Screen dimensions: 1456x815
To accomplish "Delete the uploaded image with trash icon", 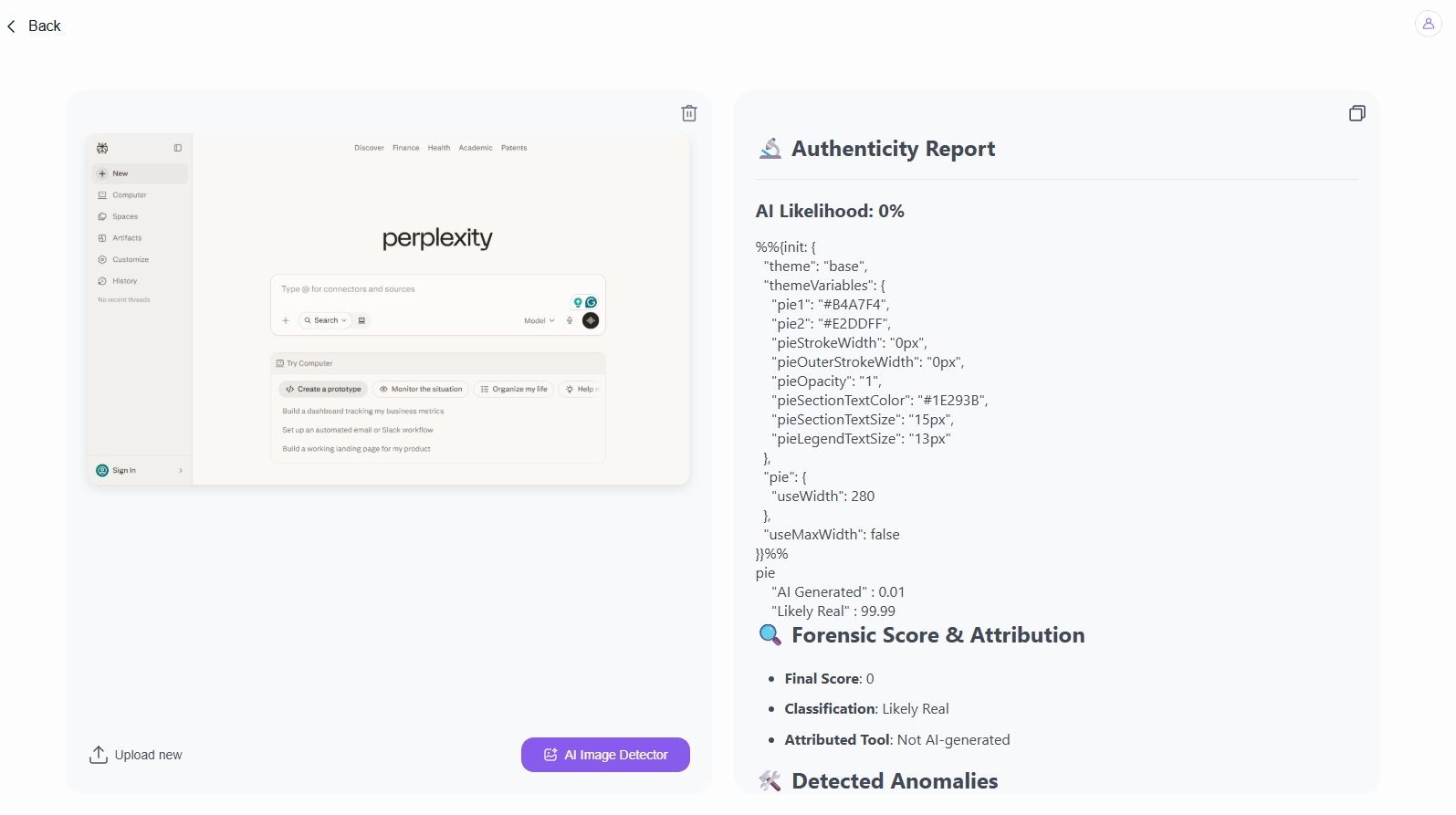I will (689, 113).
